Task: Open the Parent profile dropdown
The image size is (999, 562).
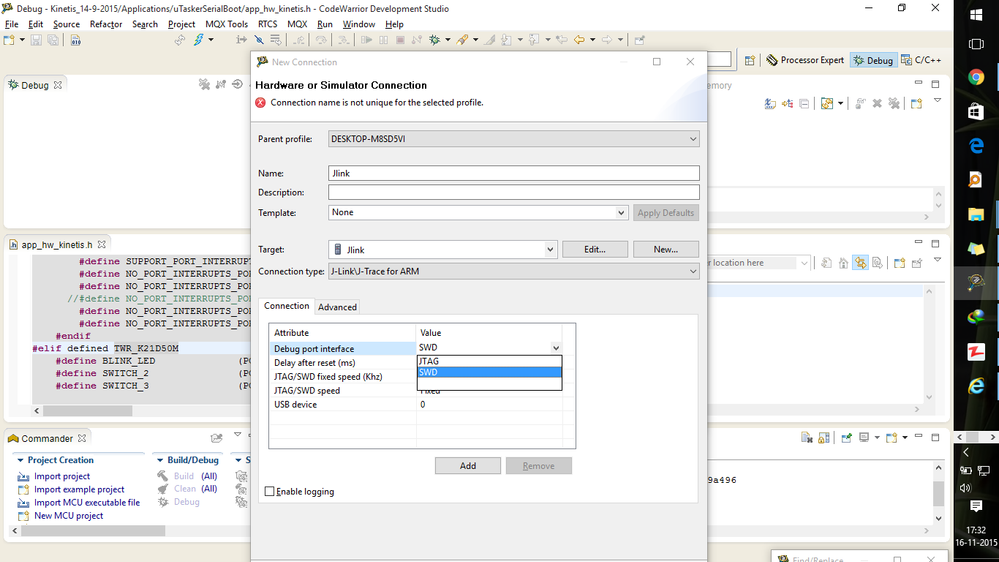Action: coord(693,139)
